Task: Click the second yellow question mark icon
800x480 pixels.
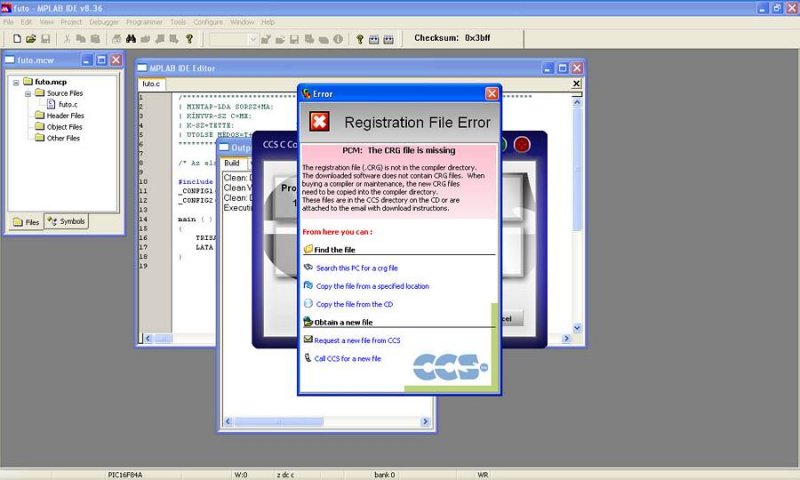Action: tap(359, 39)
